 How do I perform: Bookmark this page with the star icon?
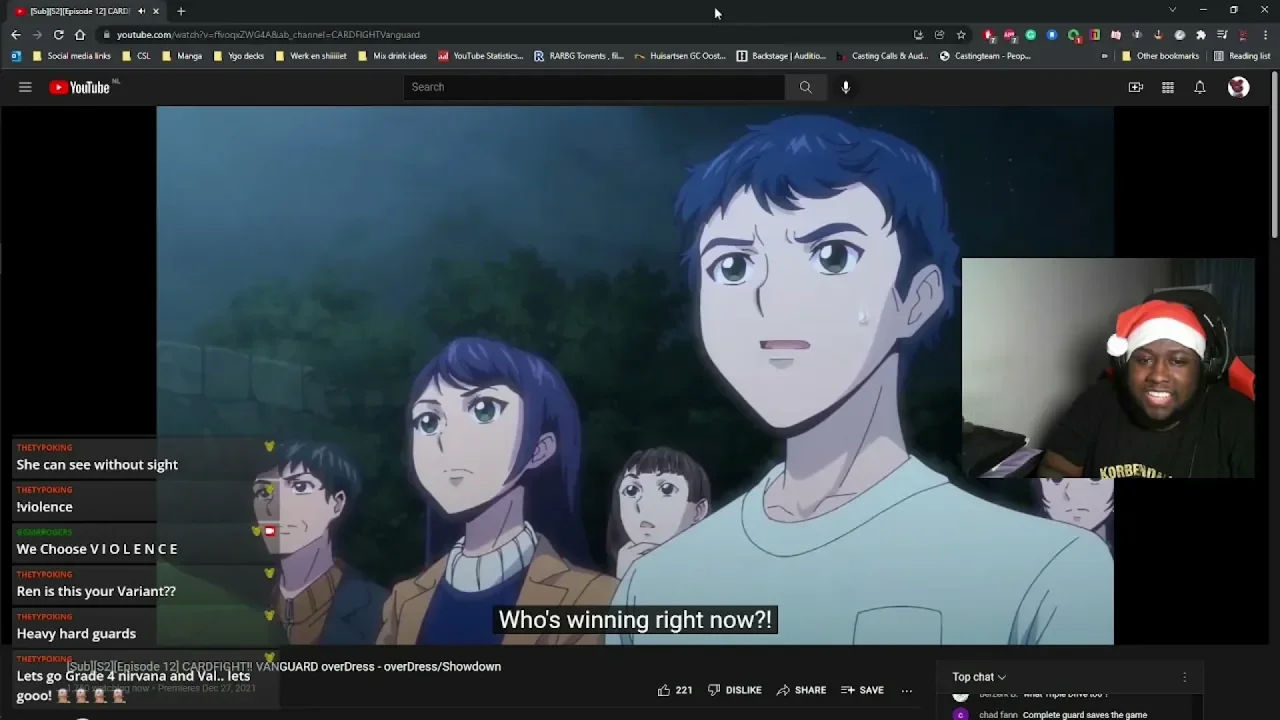(961, 34)
